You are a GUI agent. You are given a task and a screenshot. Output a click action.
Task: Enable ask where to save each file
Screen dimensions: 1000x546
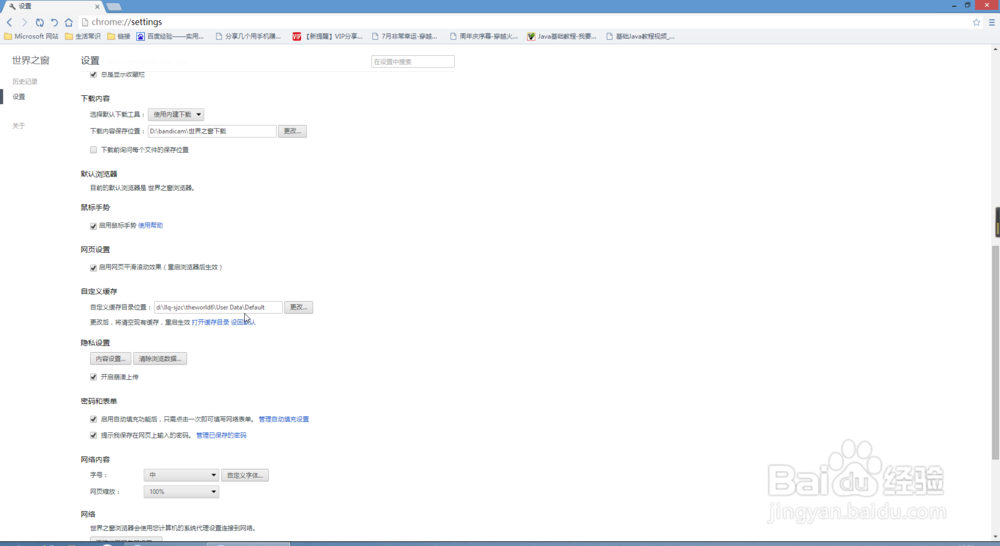[x=94, y=150]
